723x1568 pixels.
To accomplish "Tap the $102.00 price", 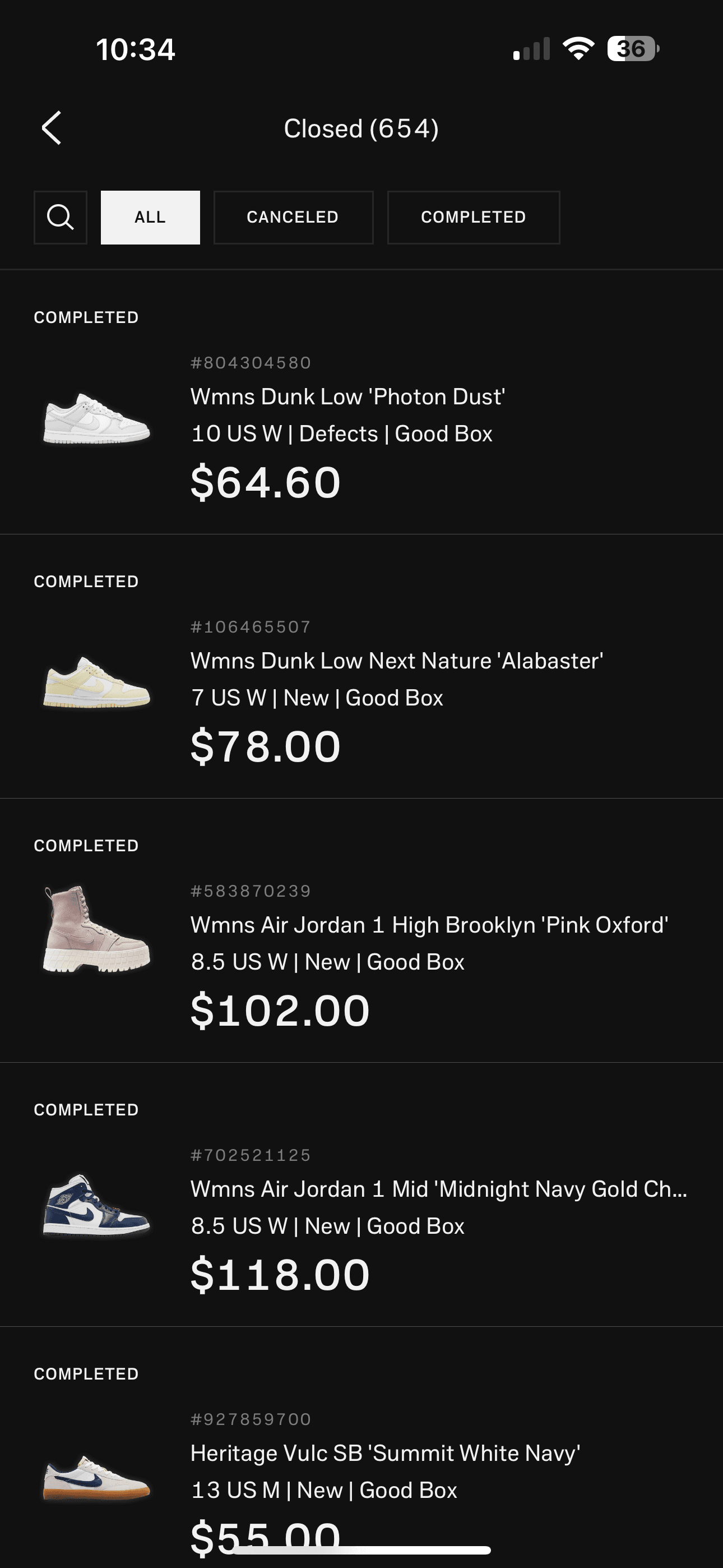I will coord(280,1011).
